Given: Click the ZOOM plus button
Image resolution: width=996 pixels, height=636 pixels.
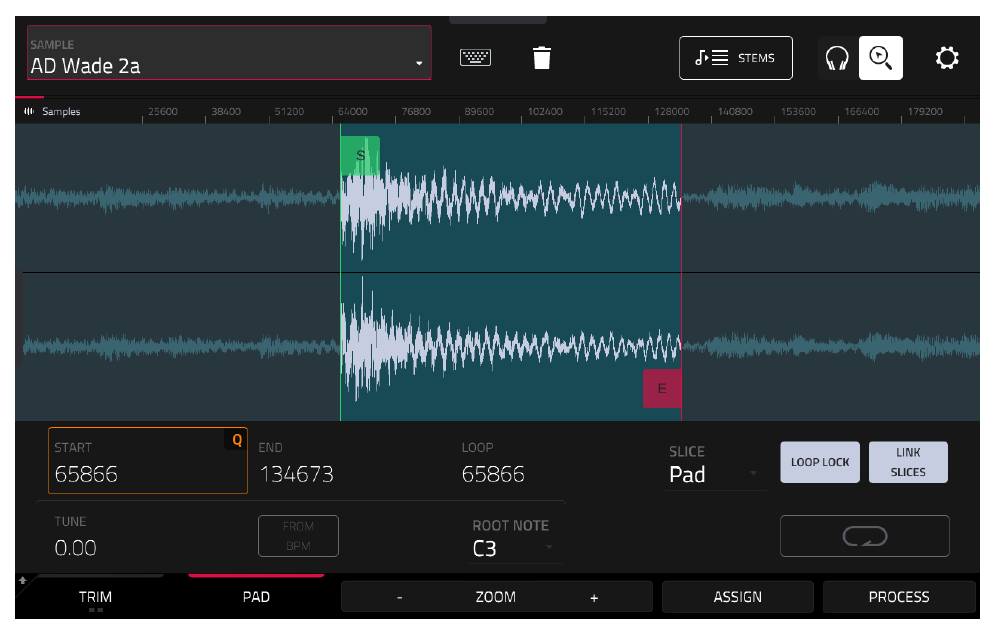Looking at the screenshot, I should click(594, 597).
